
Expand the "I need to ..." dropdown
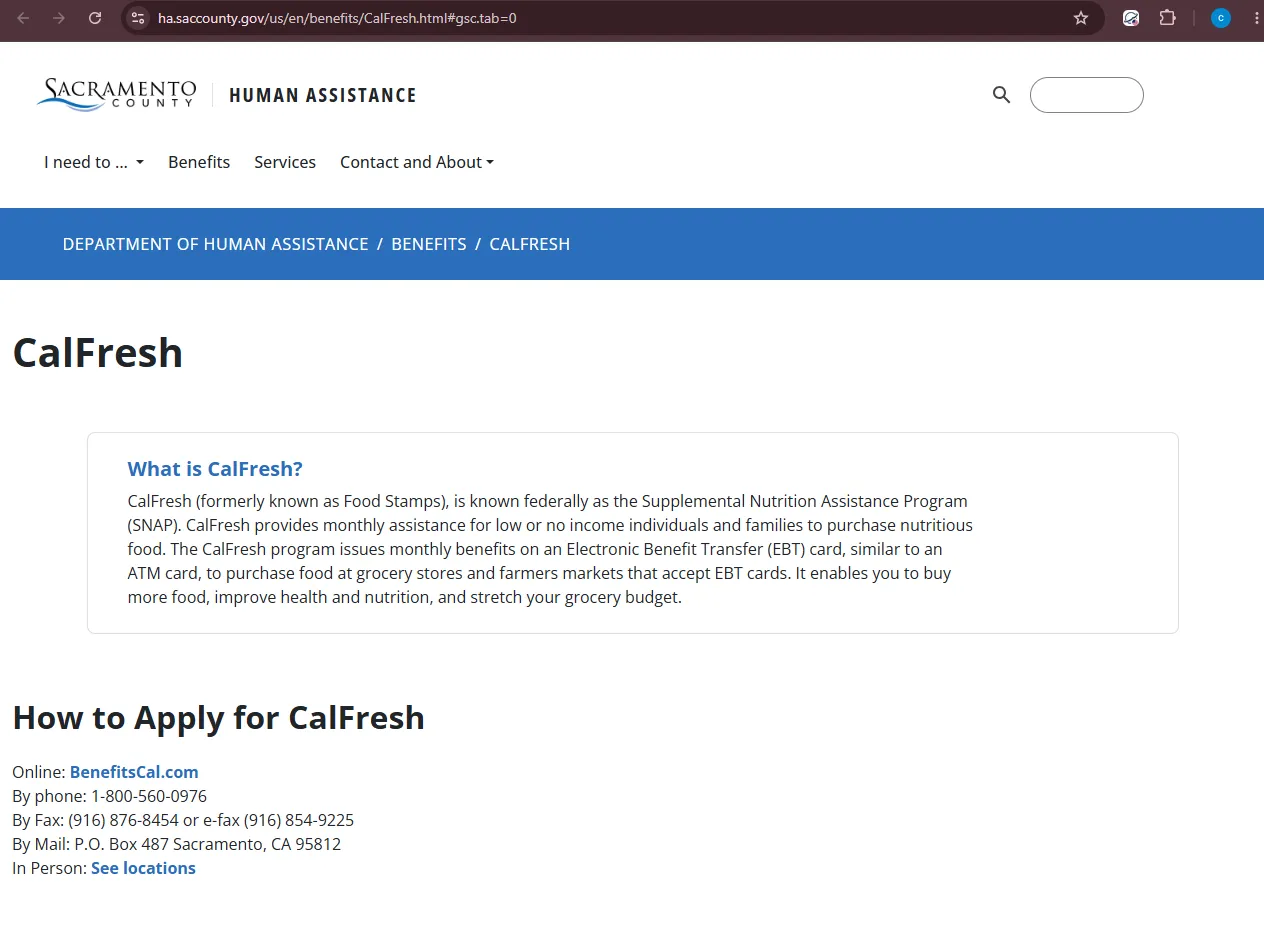(x=94, y=162)
